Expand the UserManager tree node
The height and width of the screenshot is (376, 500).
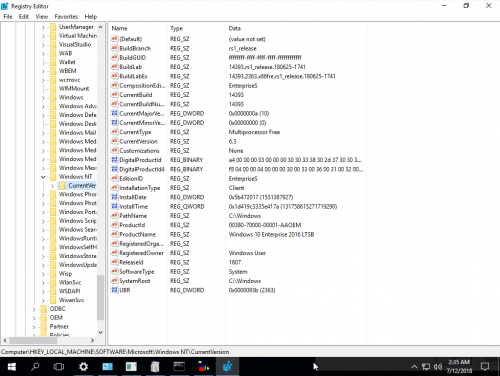tap(43, 27)
